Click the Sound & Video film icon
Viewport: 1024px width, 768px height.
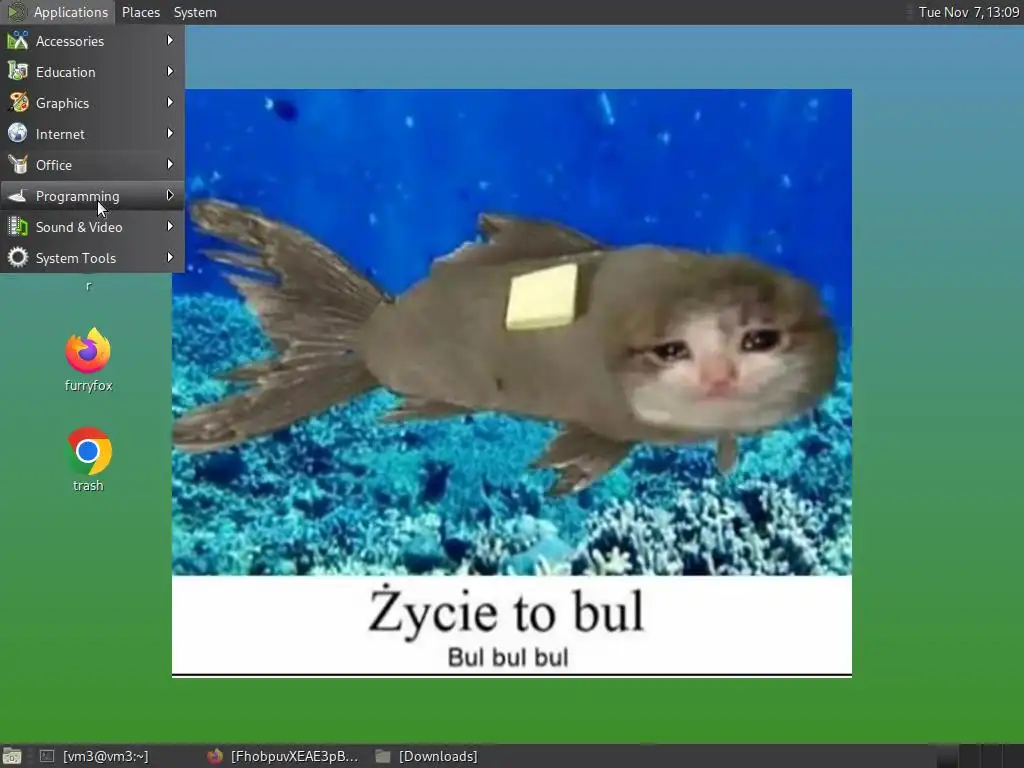pyautogui.click(x=18, y=227)
